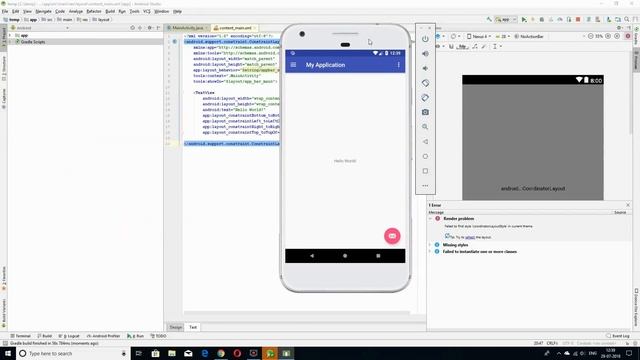Open emulator extended controls (three dots)

tap(425, 186)
